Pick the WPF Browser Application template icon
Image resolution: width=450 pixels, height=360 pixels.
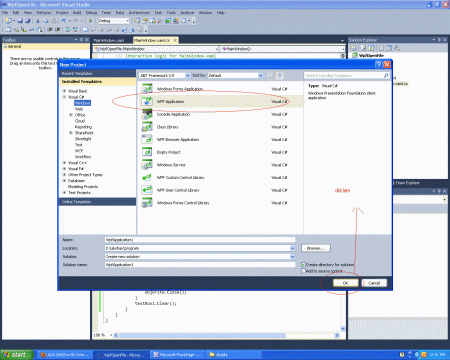point(147,140)
